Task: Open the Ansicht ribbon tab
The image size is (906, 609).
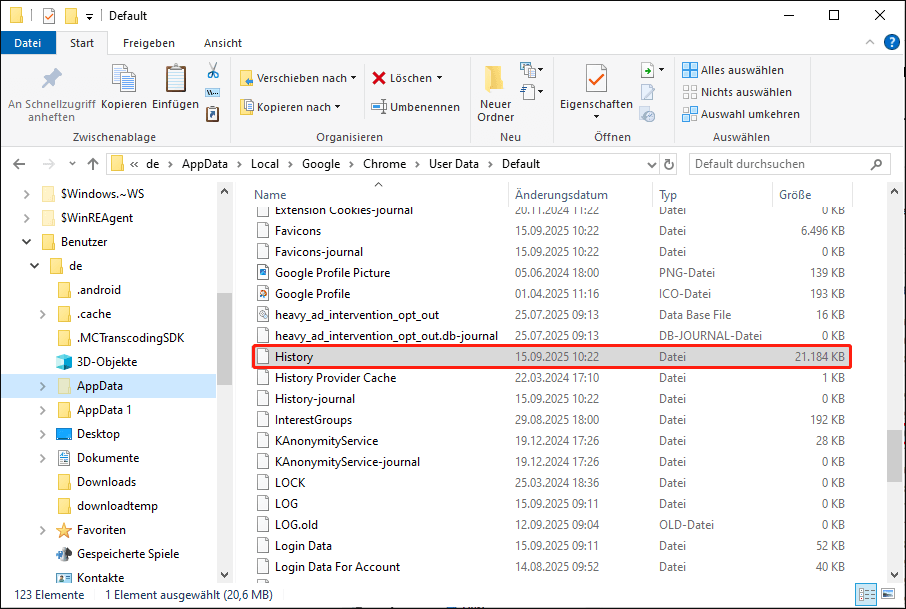Action: tap(222, 43)
